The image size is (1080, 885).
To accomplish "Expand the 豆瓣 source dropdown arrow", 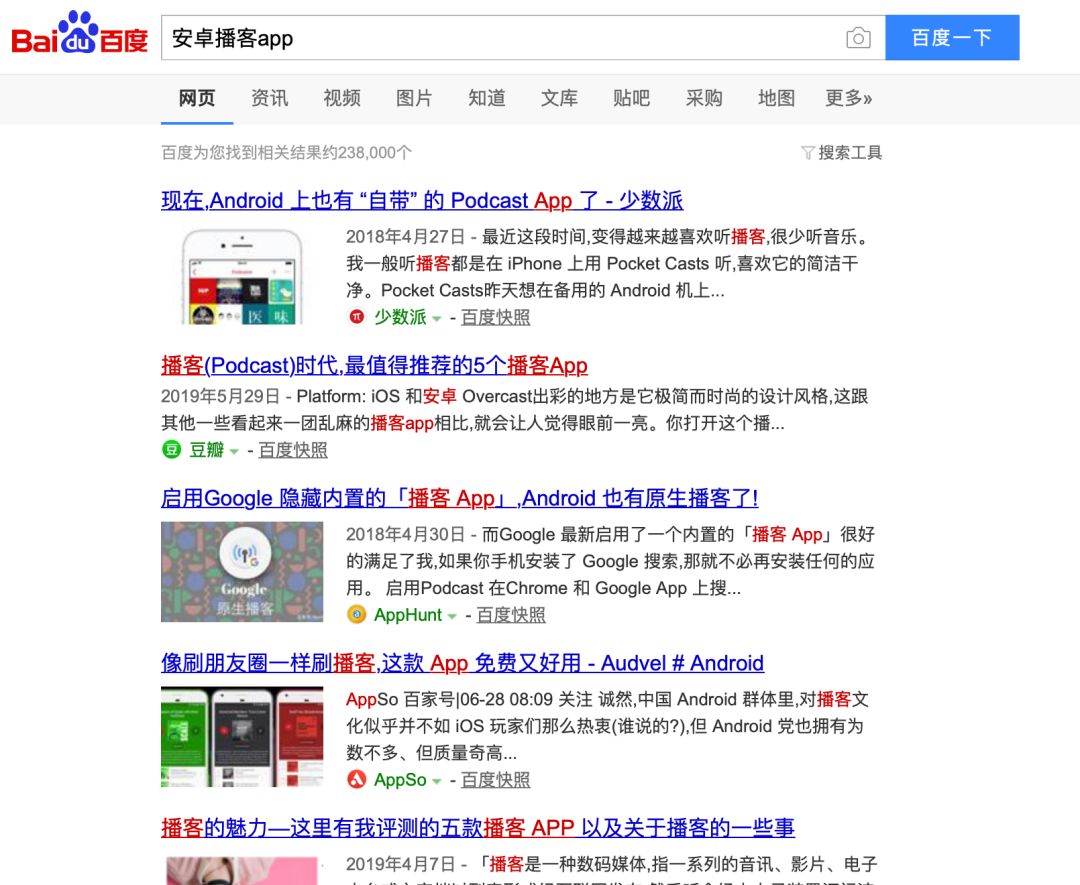I will pos(234,452).
